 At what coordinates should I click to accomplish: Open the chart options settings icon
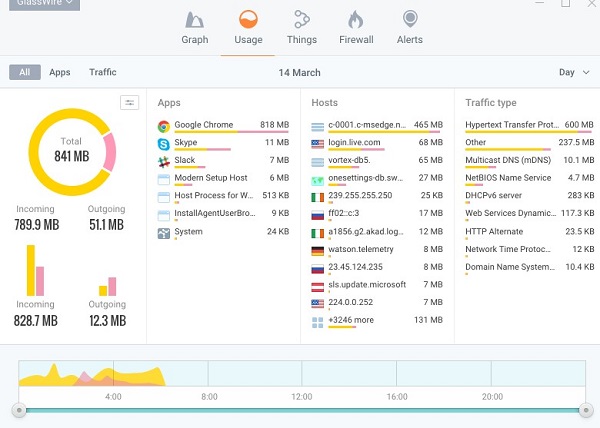(129, 102)
